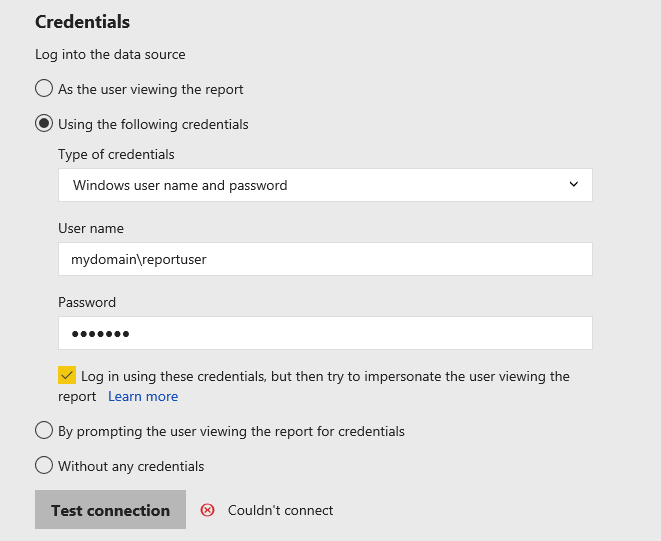
Task: Click the "Password" field label
Action: [x=87, y=302]
